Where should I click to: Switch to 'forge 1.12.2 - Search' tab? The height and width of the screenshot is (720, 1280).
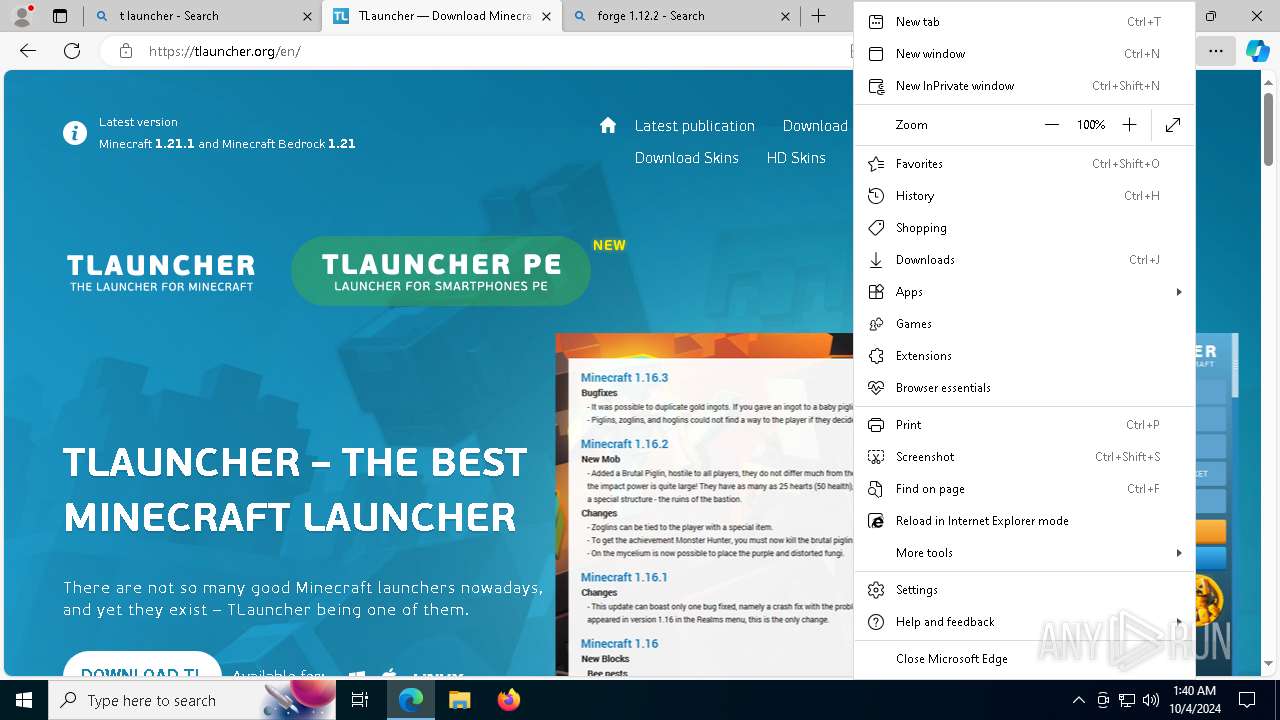pyautogui.click(x=681, y=16)
